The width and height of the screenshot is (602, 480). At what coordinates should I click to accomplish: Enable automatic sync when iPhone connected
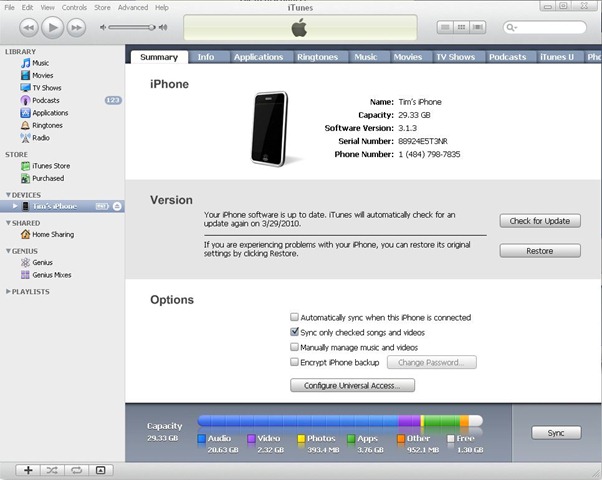click(294, 317)
